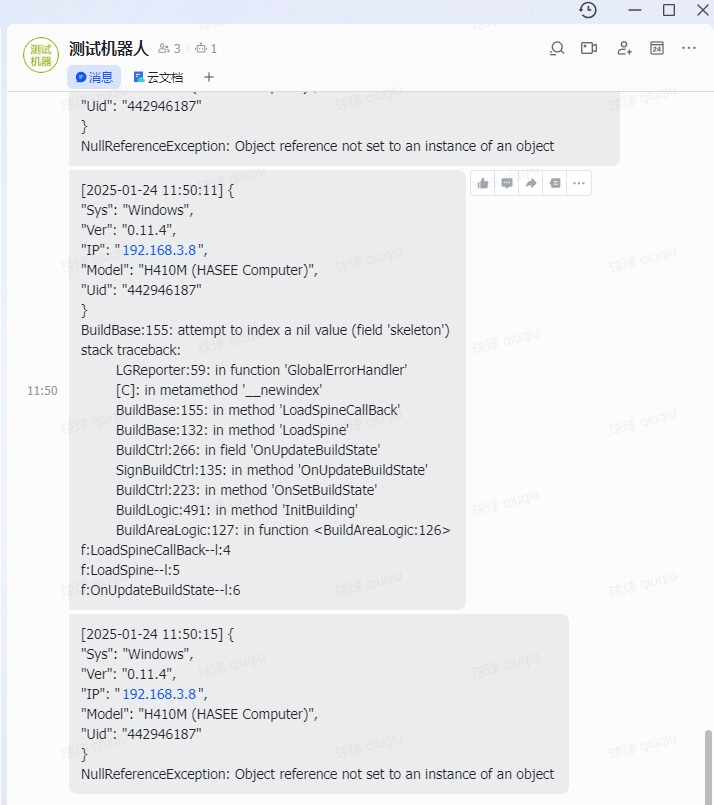Open the chat history clock icon

tap(588, 10)
